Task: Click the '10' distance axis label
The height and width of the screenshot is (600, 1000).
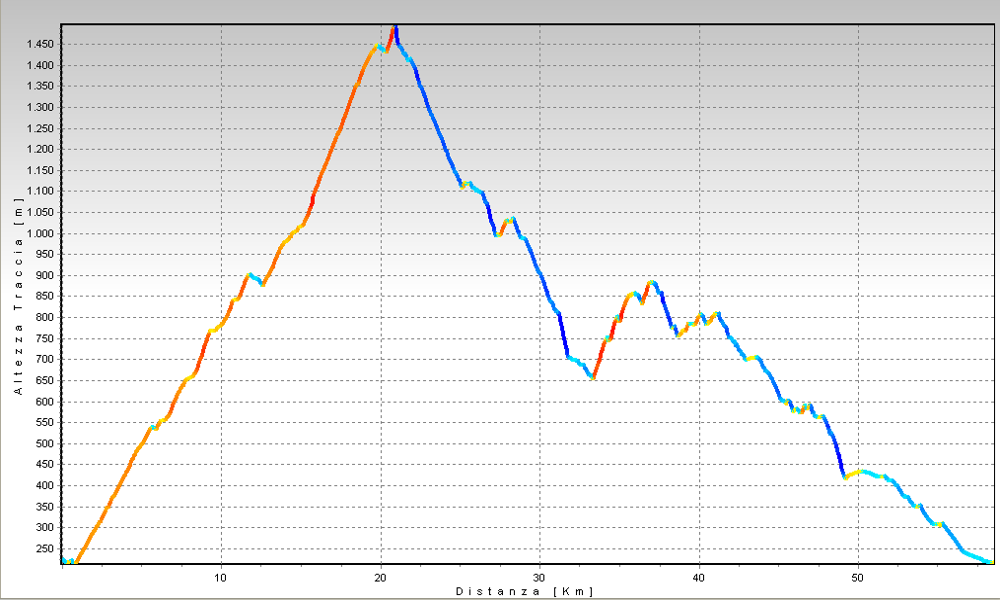Action: click(221, 577)
